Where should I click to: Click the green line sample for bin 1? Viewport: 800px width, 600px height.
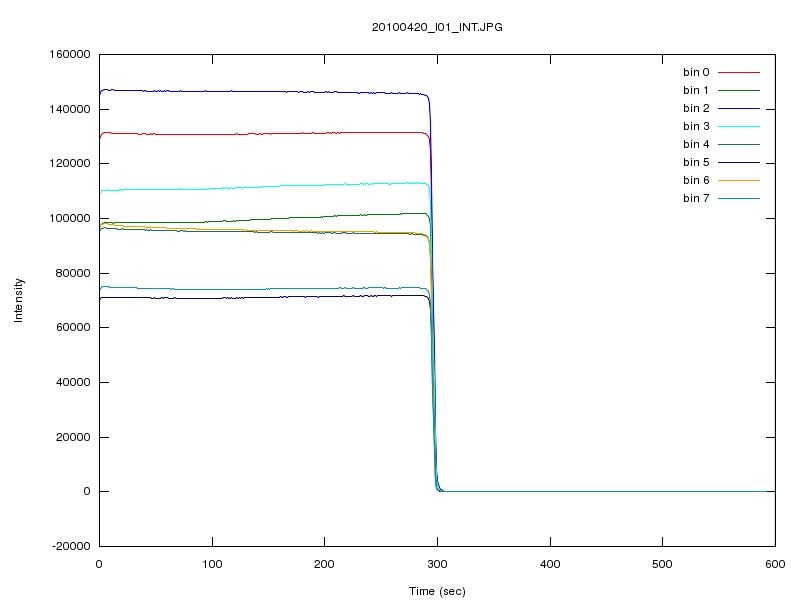739,90
